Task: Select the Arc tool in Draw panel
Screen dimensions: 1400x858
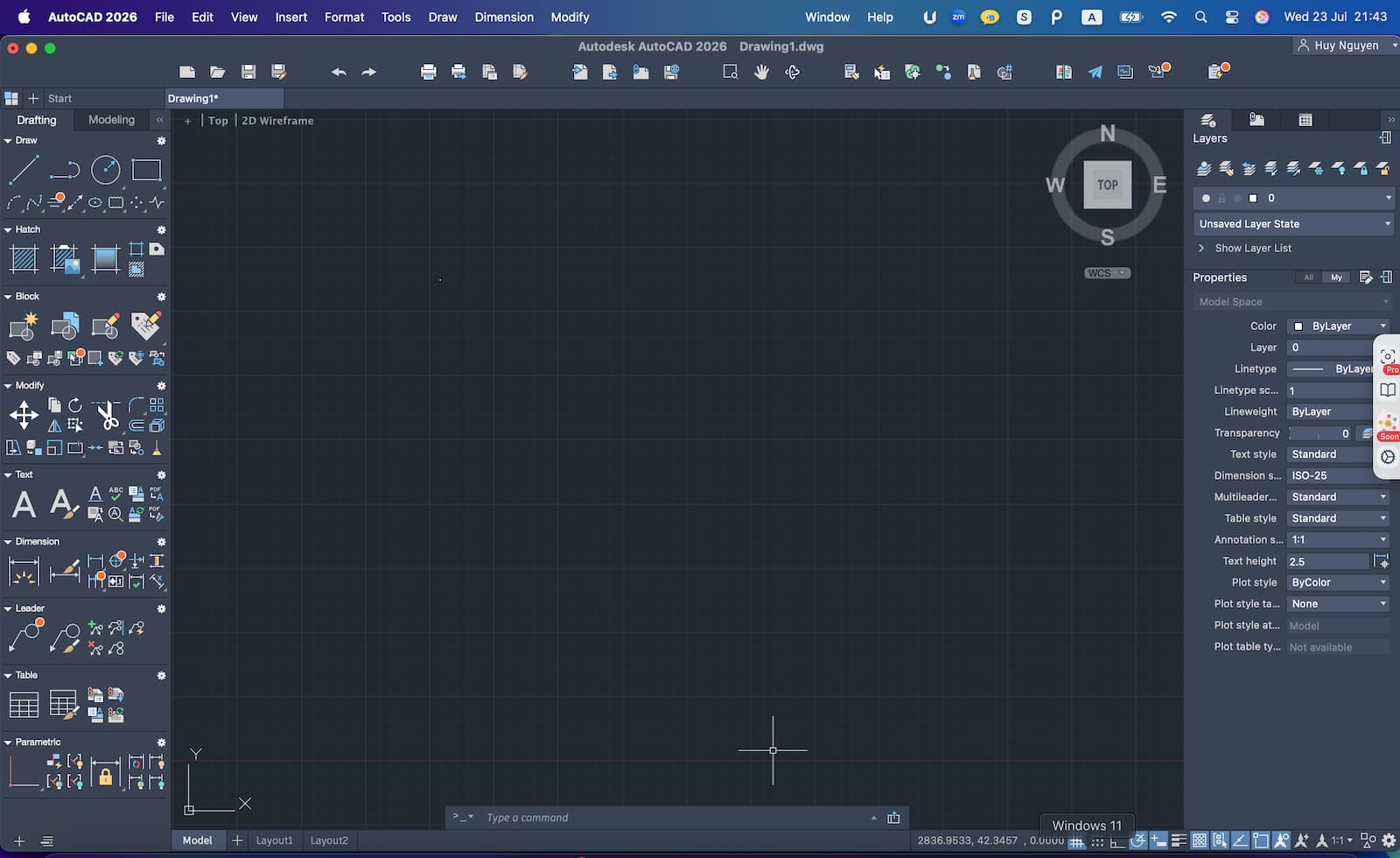Action: [14, 203]
